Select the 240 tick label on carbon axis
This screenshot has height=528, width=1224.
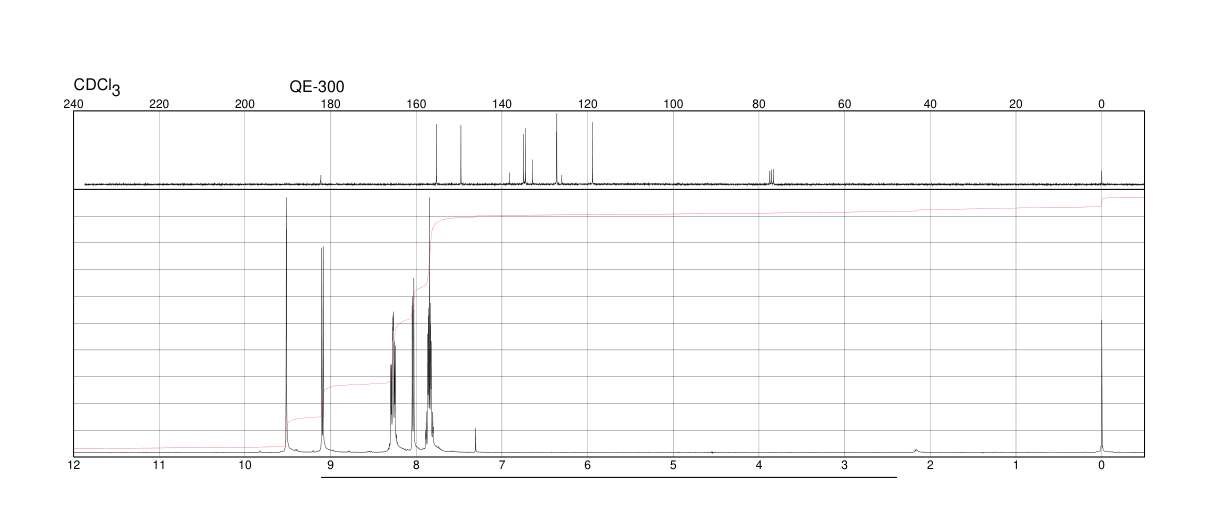pyautogui.click(x=73, y=104)
